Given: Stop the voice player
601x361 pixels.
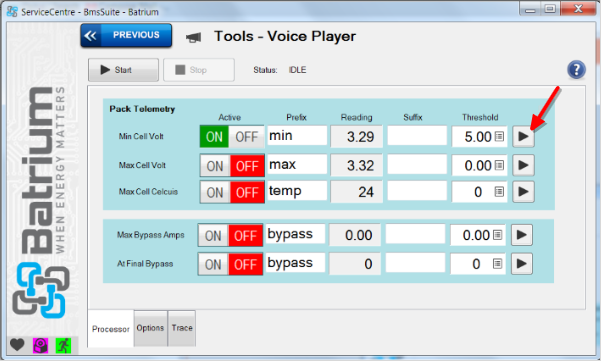Looking at the screenshot, I should (199, 70).
